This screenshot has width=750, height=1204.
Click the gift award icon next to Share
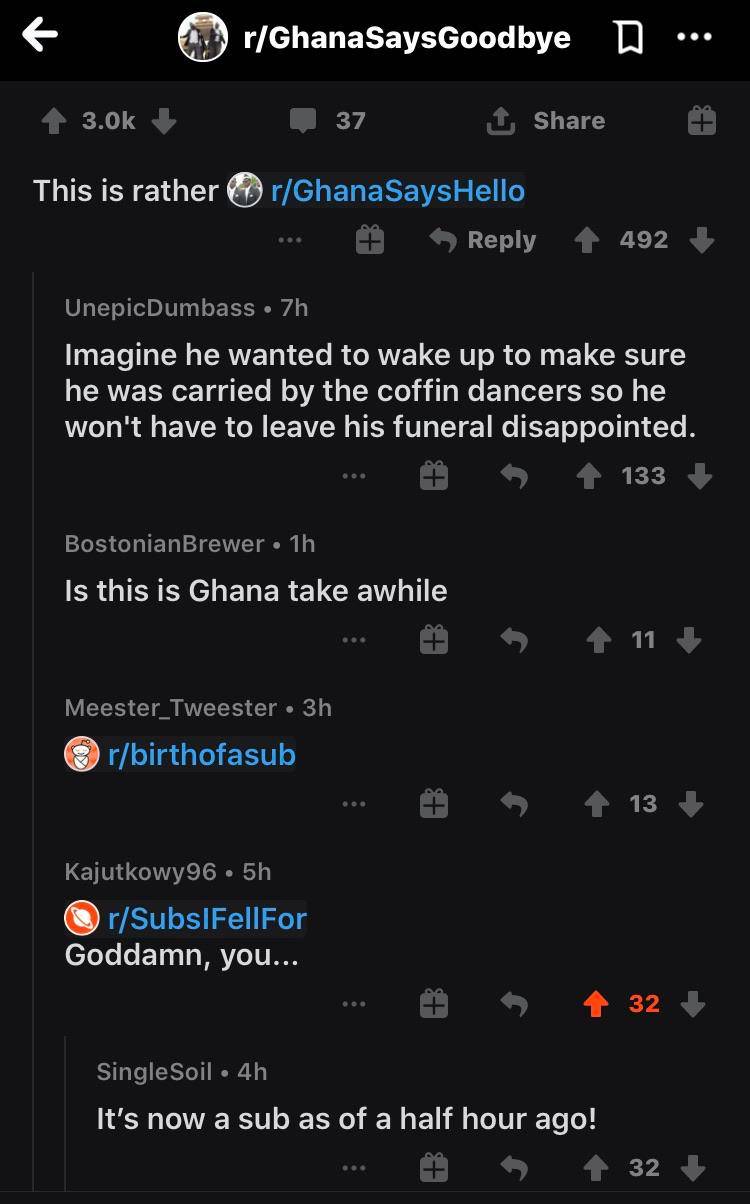[701, 119]
